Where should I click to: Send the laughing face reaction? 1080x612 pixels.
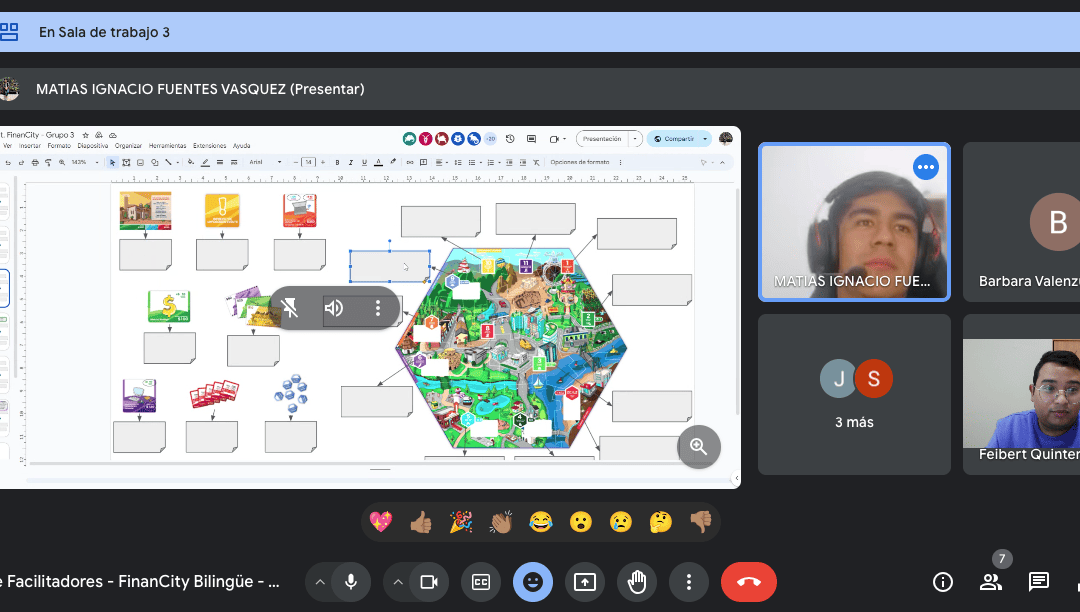(541, 523)
